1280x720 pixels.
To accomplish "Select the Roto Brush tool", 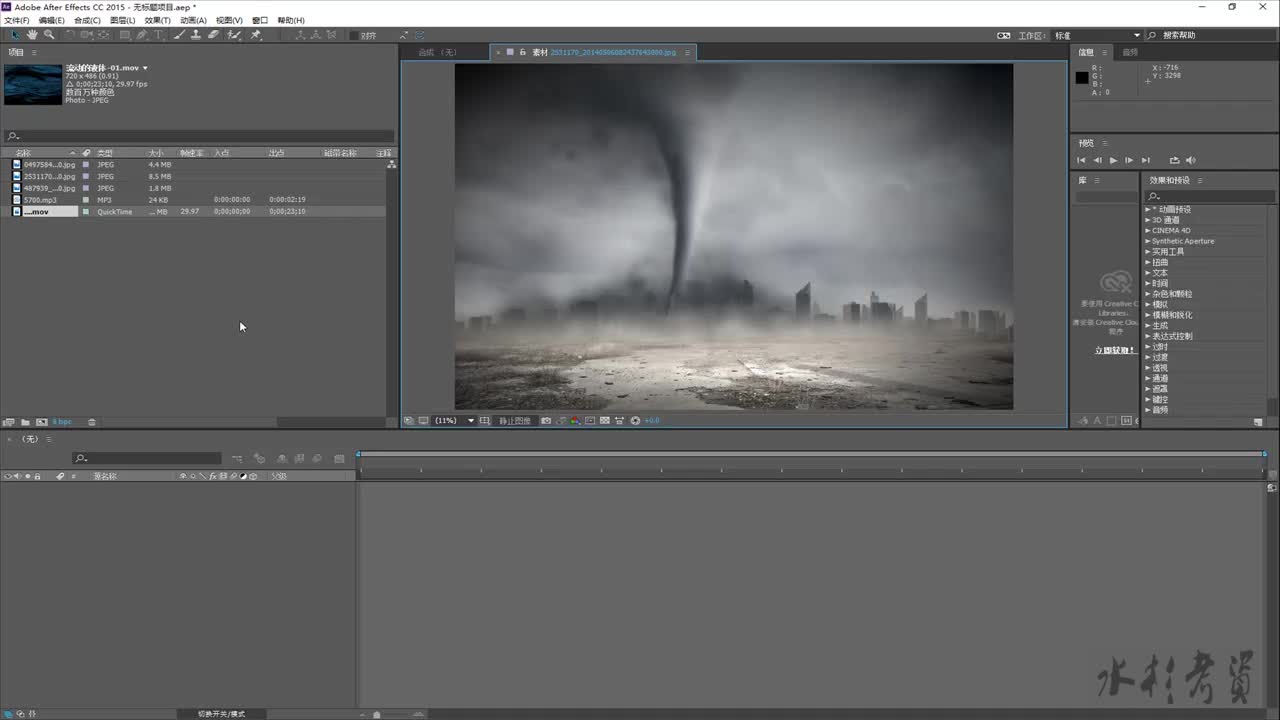I will point(234,35).
